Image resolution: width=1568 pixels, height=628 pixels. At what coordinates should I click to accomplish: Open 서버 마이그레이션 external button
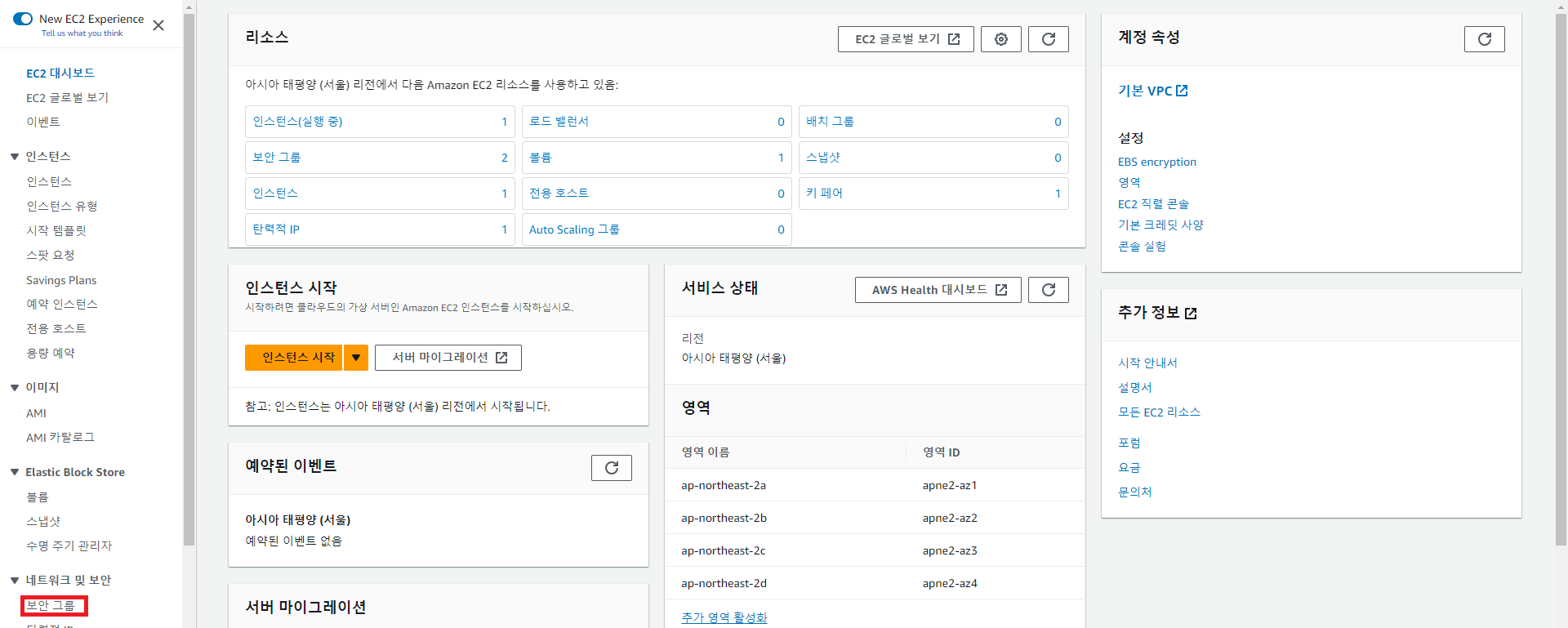pyautogui.click(x=448, y=358)
